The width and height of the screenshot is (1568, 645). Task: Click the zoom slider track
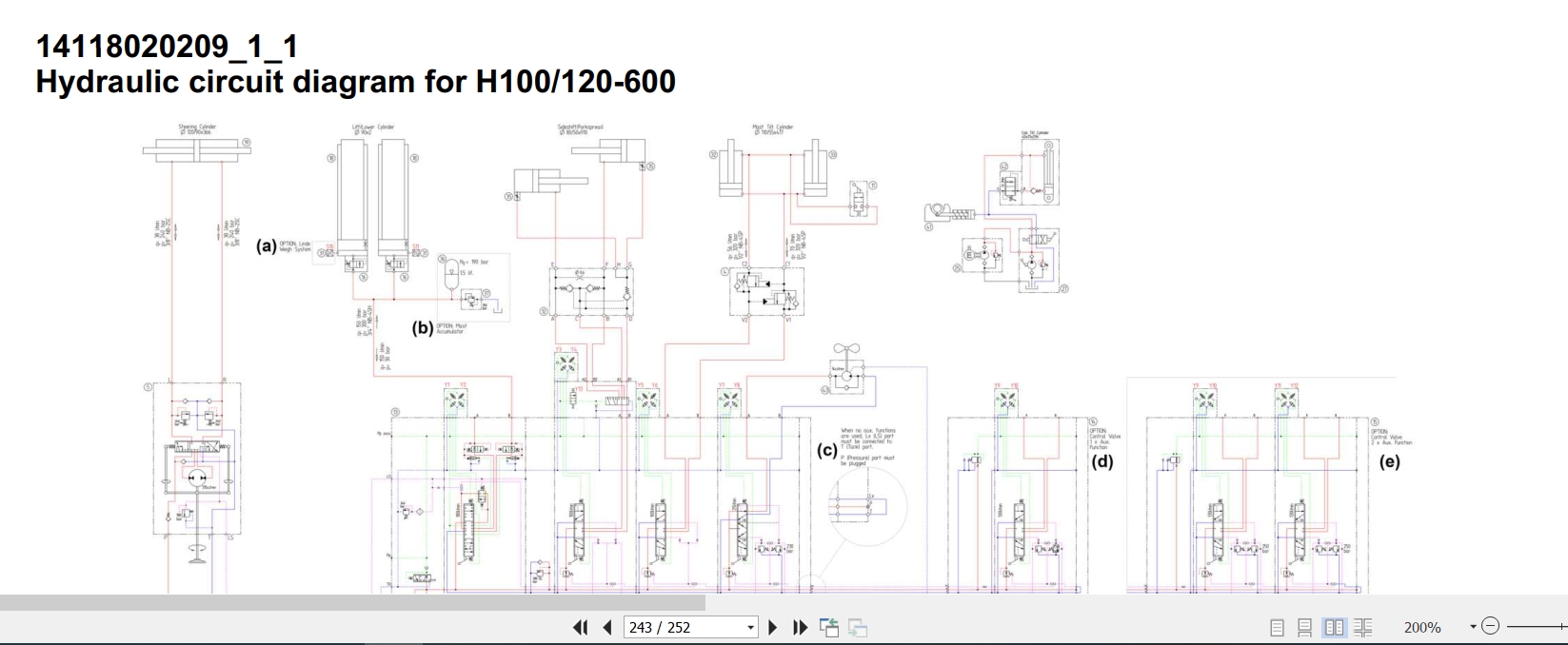tap(1536, 626)
